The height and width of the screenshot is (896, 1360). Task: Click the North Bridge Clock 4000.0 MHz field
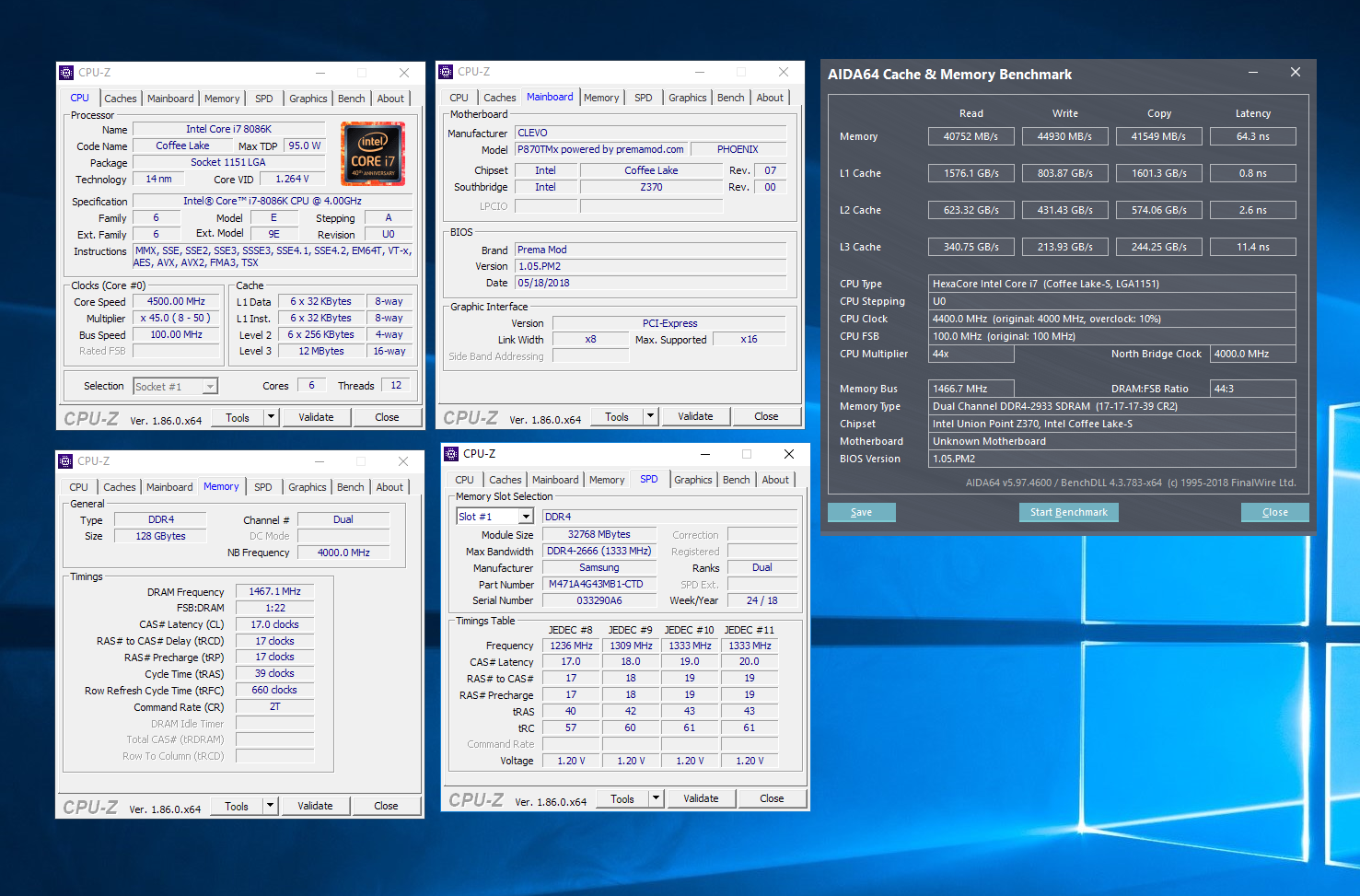pyautogui.click(x=1253, y=354)
